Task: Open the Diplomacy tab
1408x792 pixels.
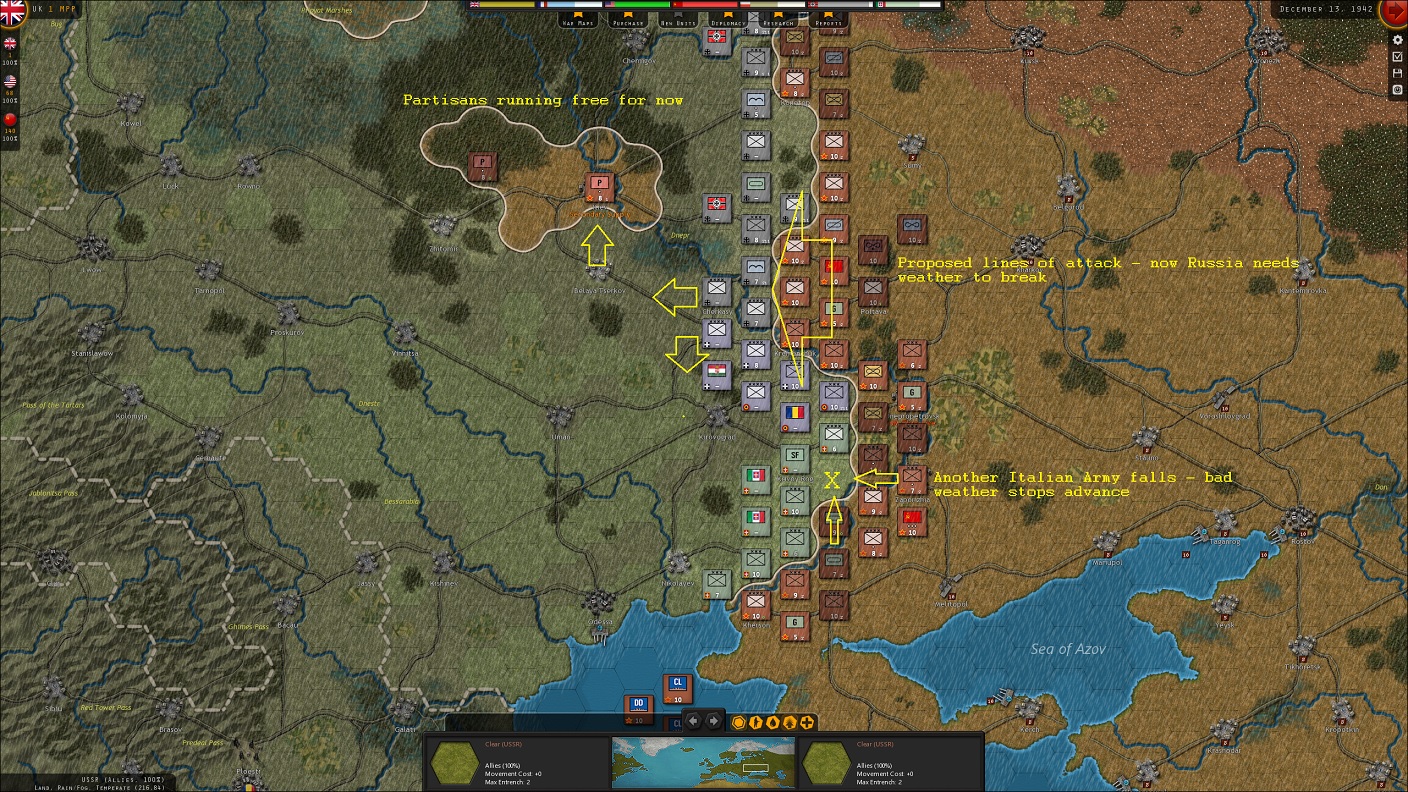Action: coord(727,21)
